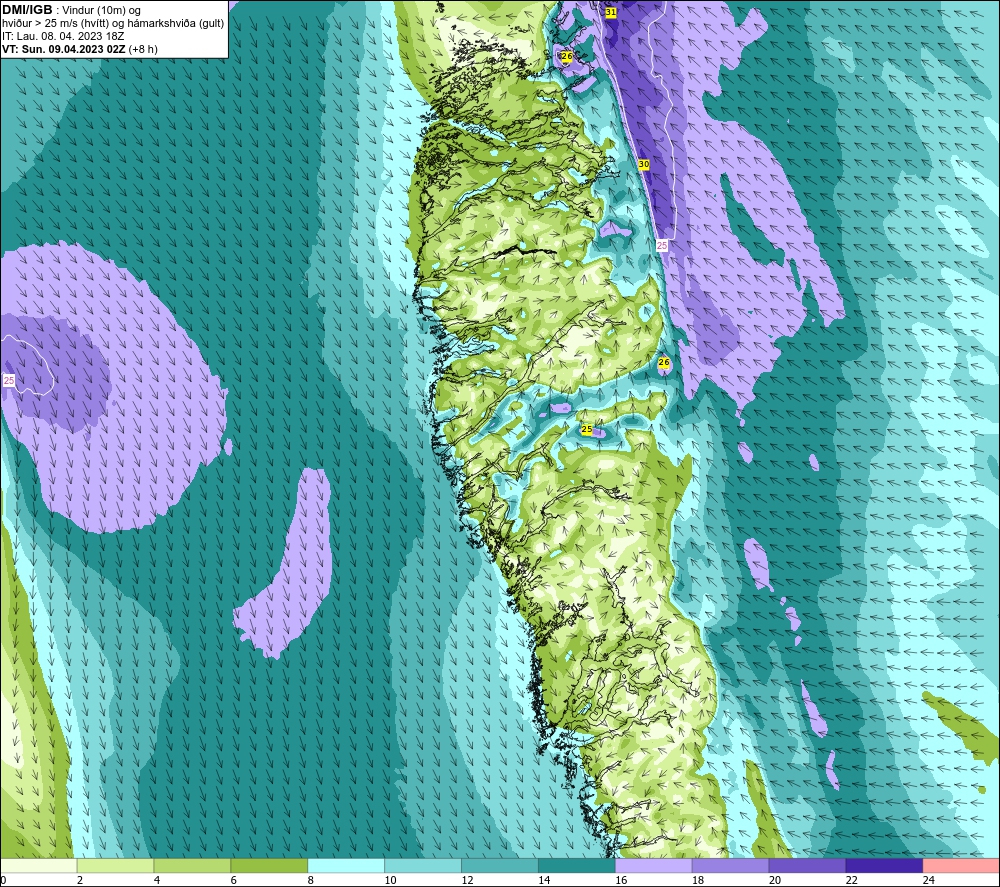
Task: Pick the 2–4 m/s light green legend swatch
Action: 115,865
